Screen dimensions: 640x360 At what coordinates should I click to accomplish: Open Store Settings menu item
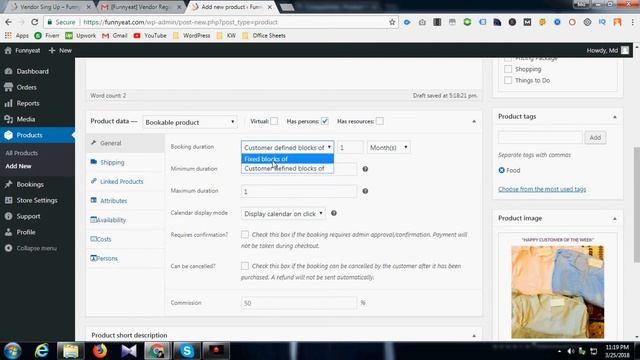point(37,200)
